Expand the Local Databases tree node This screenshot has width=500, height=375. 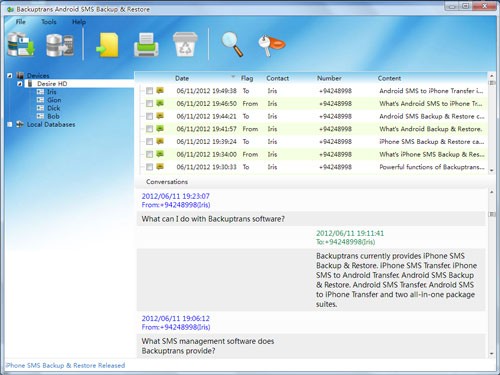[x=10, y=124]
